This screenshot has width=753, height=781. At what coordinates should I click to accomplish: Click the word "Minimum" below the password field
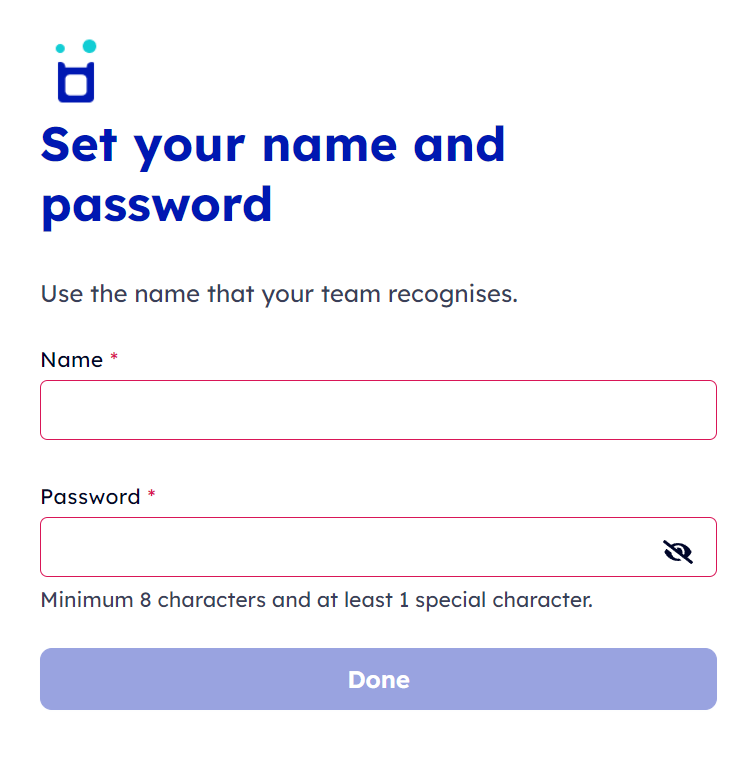click(87, 600)
